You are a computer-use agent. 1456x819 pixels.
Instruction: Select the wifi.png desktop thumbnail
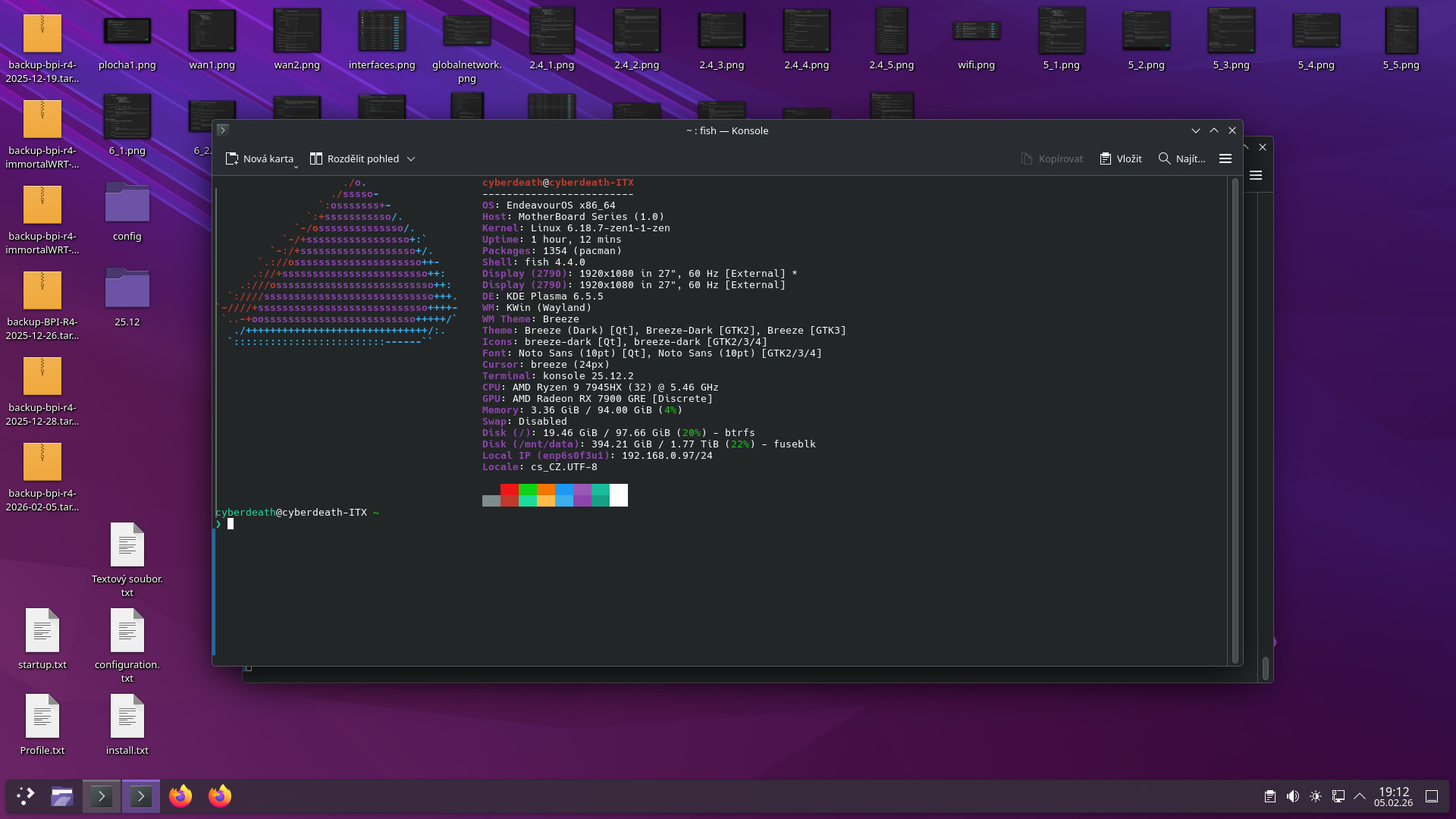click(976, 32)
